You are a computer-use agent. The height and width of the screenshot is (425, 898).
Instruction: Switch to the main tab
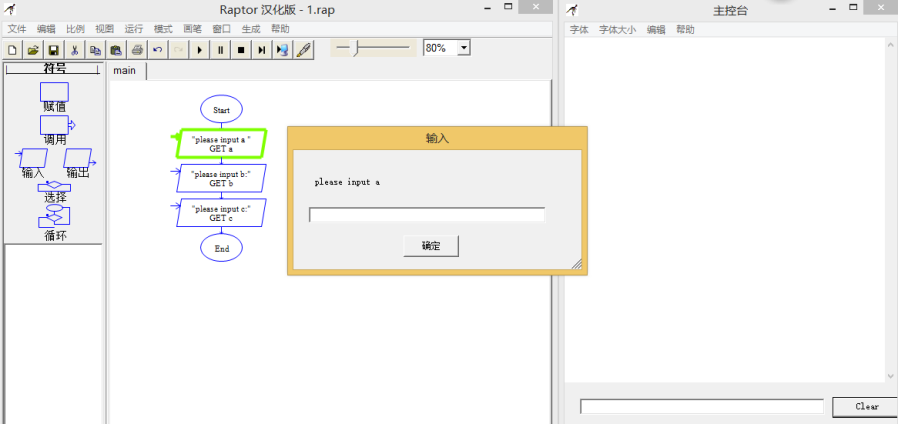pyautogui.click(x=125, y=70)
